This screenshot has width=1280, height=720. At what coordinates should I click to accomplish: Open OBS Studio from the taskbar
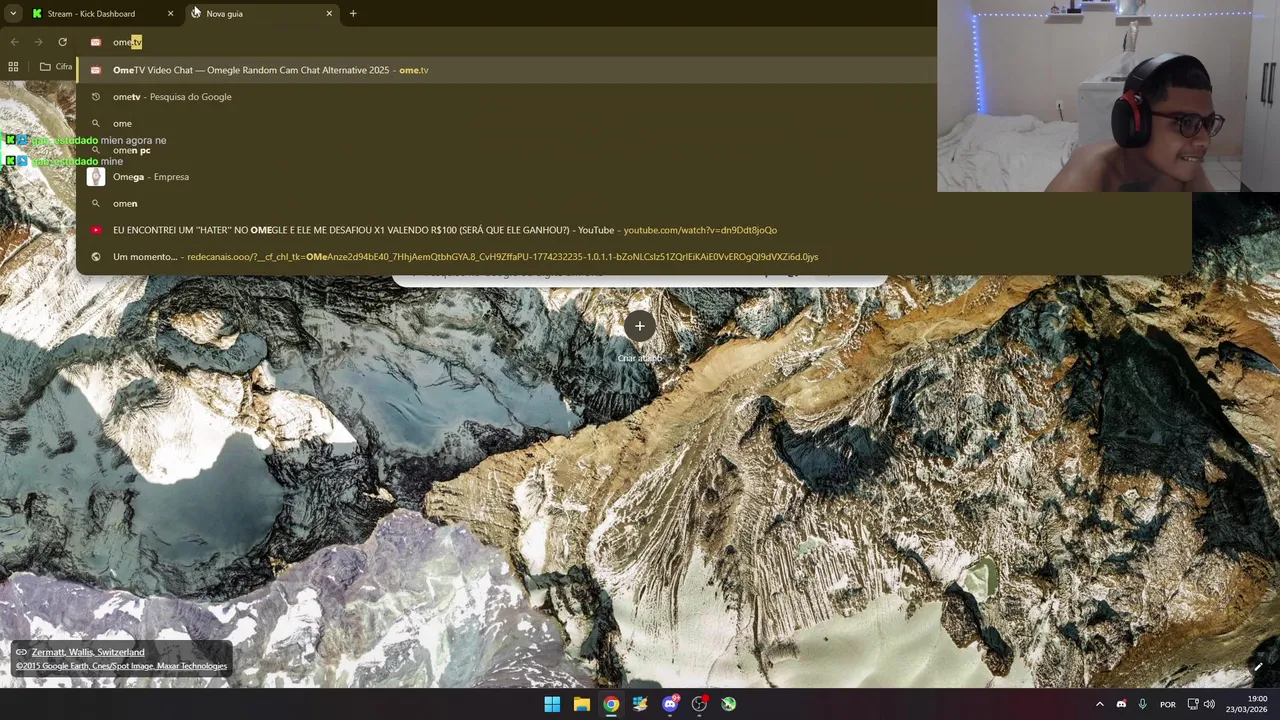point(699,704)
